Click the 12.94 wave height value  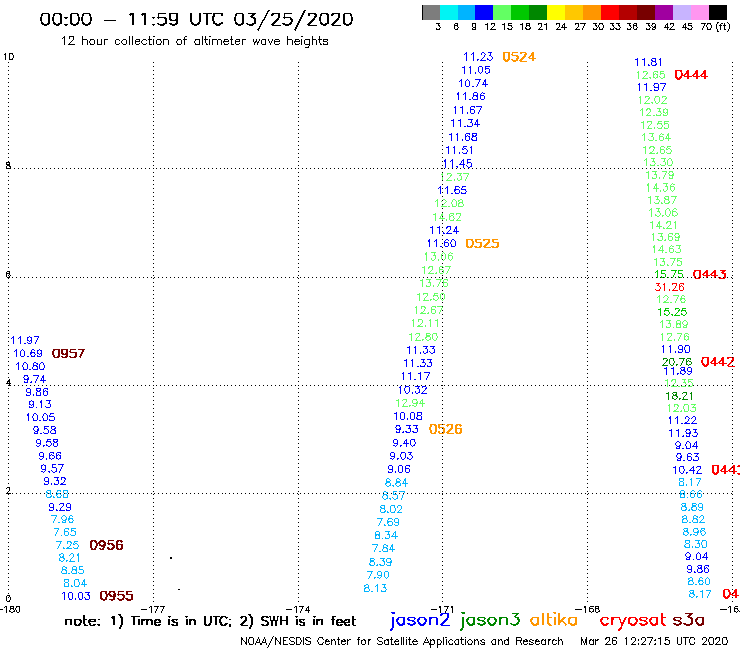[x=410, y=403]
